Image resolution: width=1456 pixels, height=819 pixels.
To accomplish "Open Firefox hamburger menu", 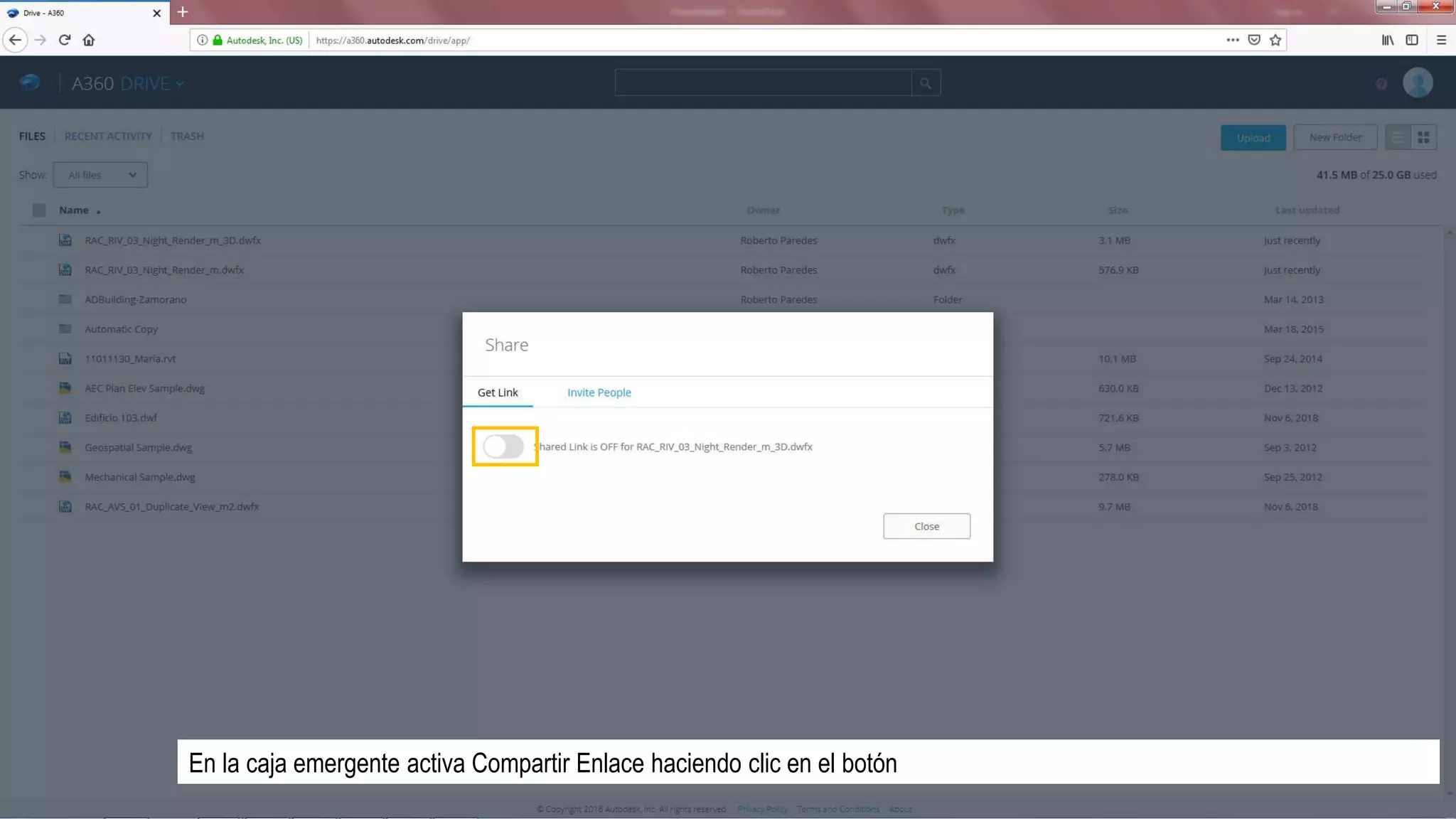I will [x=1441, y=40].
